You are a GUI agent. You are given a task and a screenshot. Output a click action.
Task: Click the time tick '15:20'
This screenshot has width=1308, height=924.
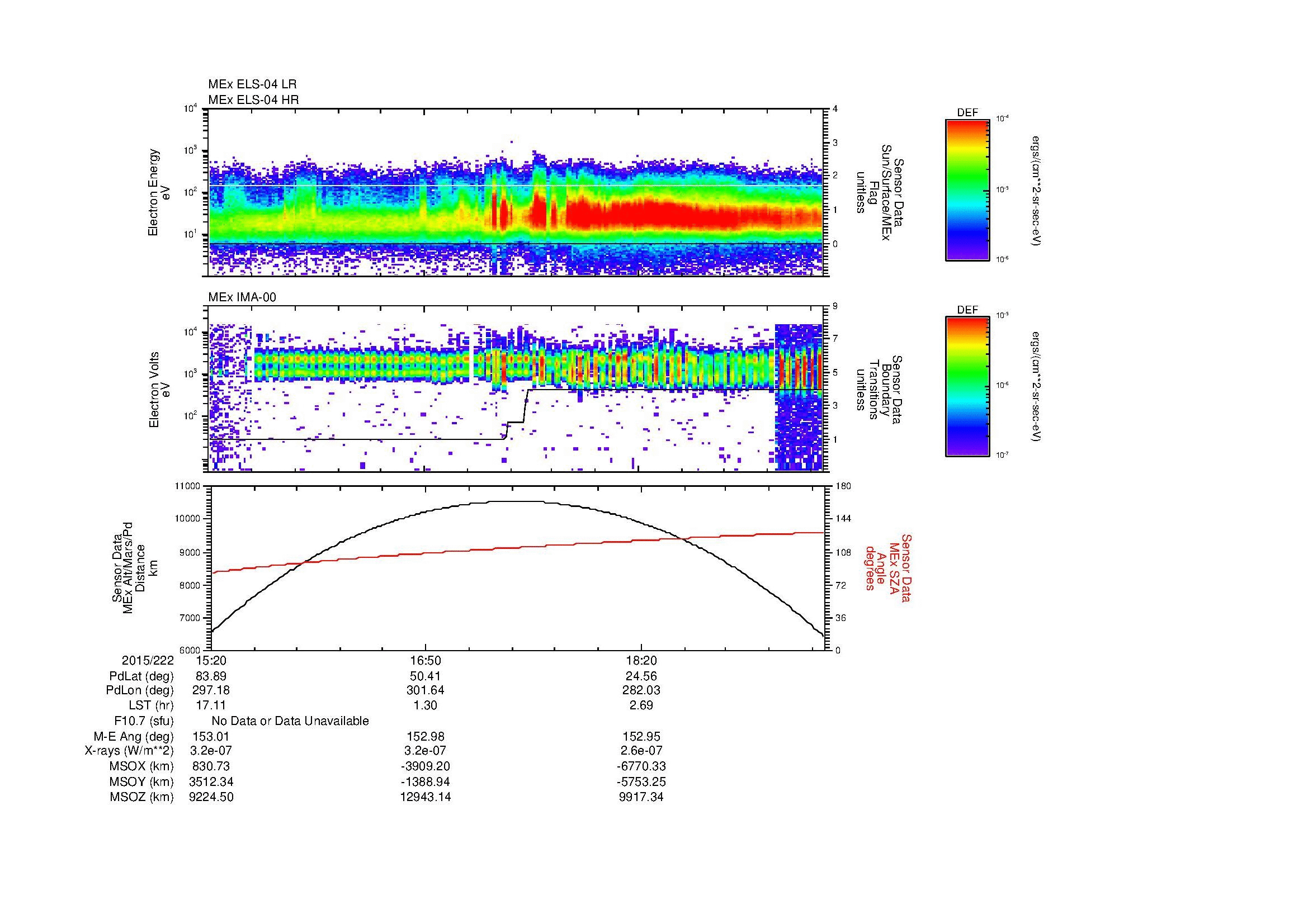coord(211,660)
